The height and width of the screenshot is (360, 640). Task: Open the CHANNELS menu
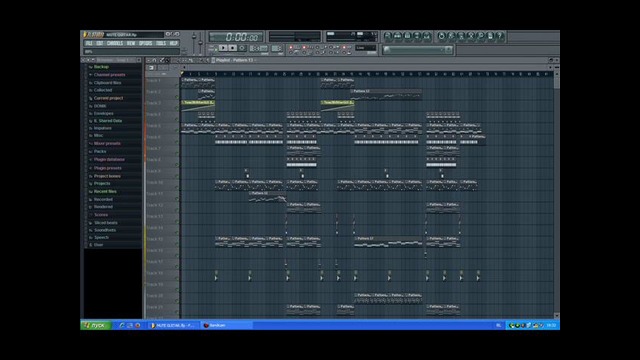tap(115, 43)
